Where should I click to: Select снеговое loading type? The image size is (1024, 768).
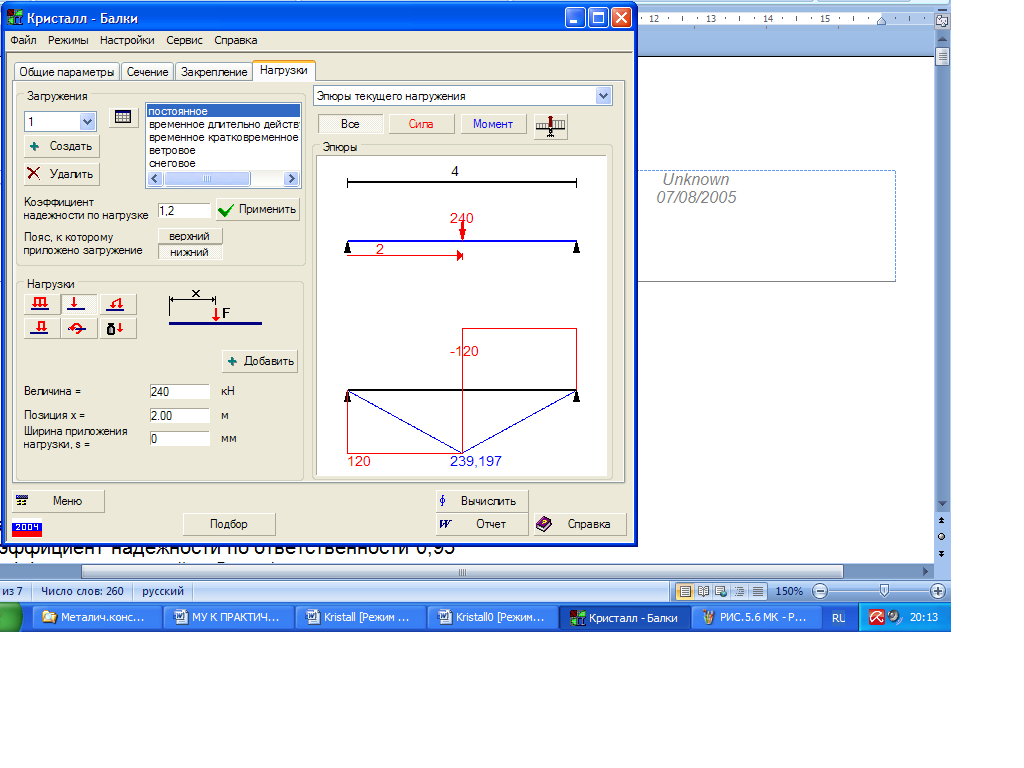(x=223, y=163)
